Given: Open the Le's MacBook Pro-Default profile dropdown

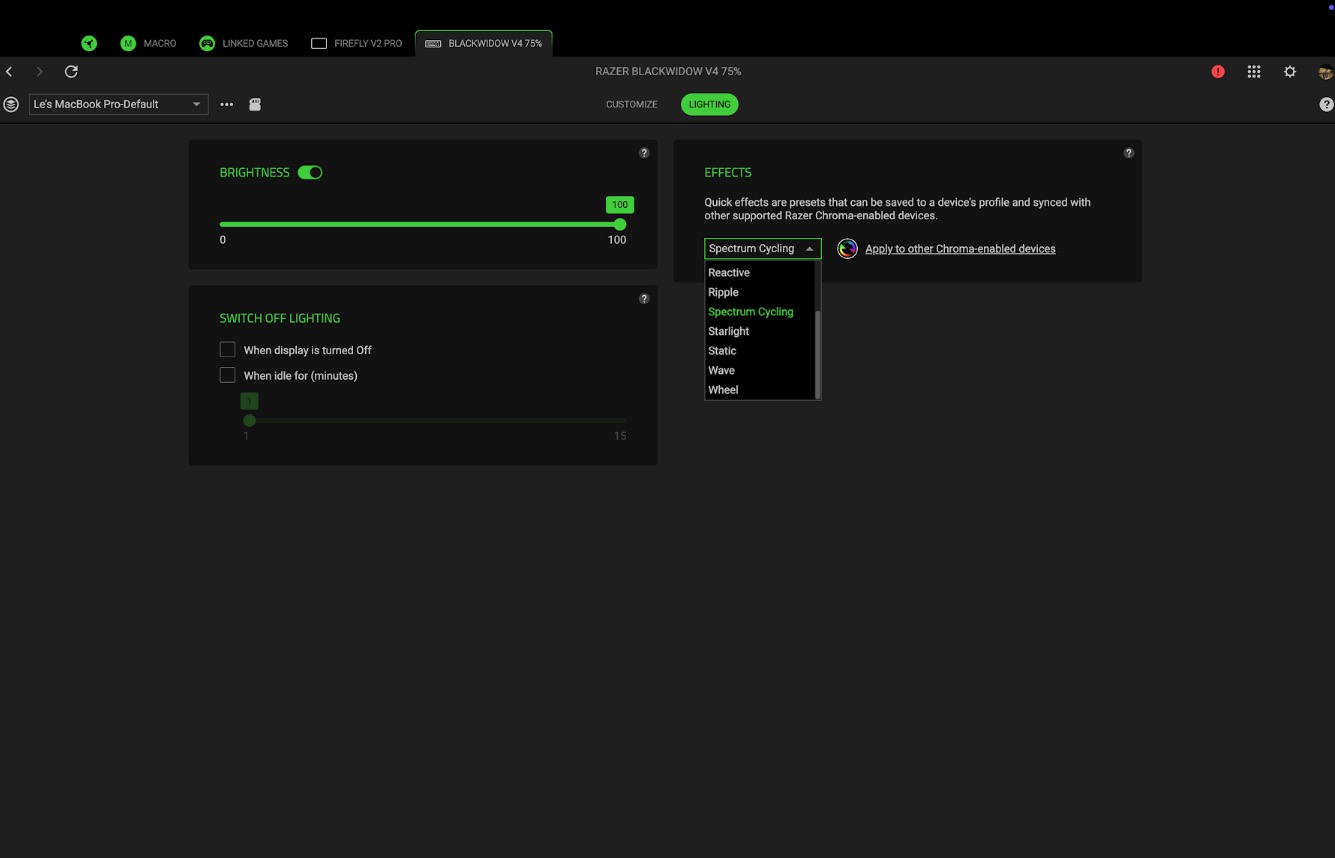Looking at the screenshot, I should pyautogui.click(x=119, y=104).
